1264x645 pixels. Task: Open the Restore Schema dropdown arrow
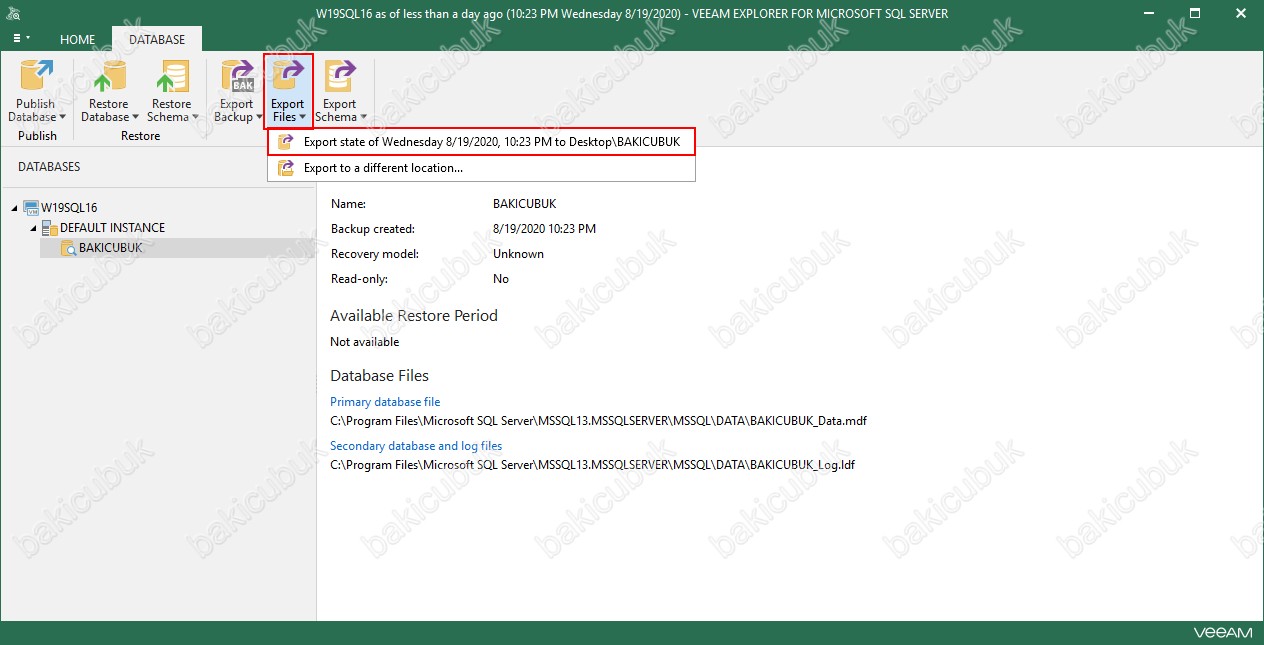(194, 118)
